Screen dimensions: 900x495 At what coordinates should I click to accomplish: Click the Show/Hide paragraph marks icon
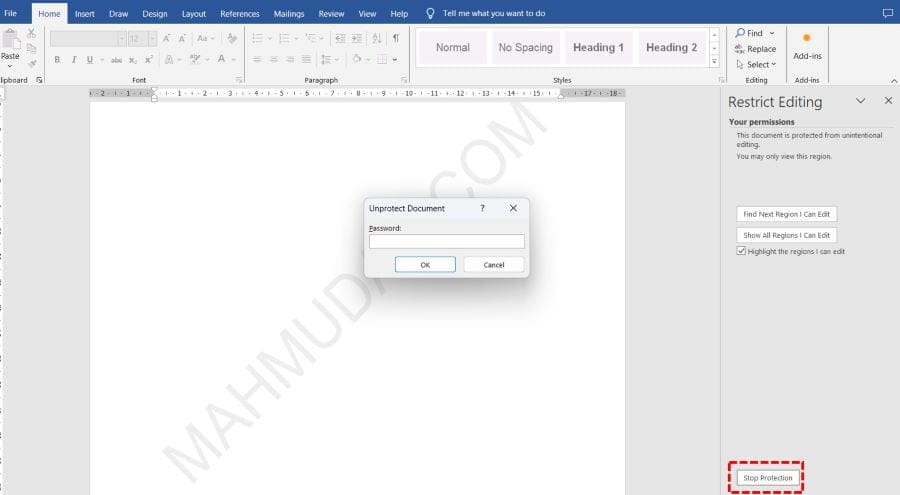click(396, 38)
